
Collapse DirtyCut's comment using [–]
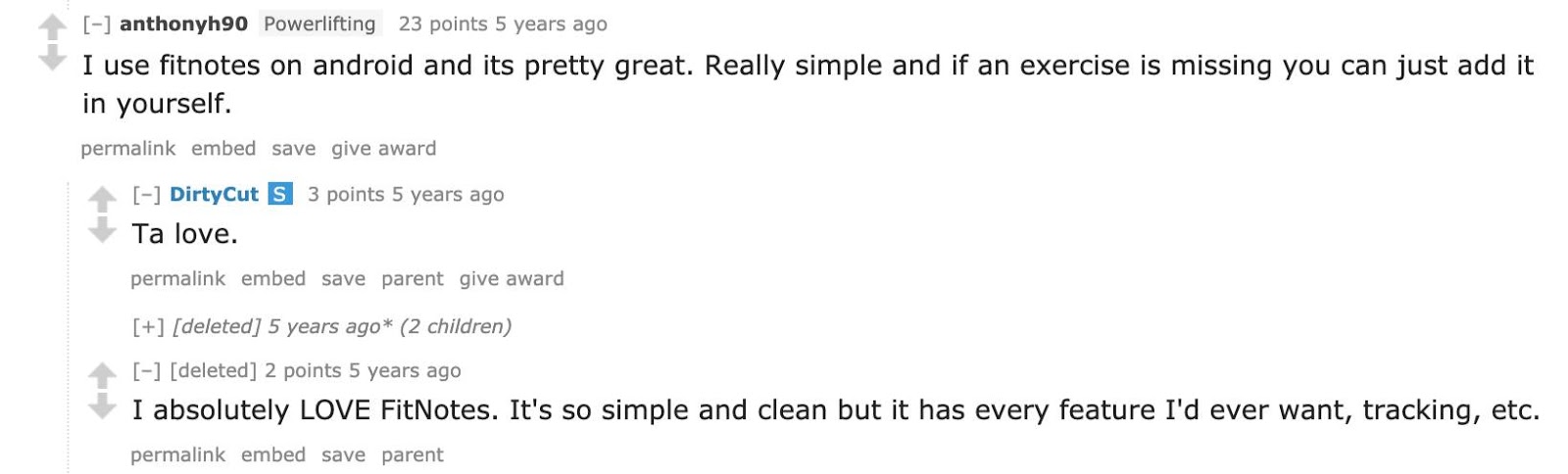pyautogui.click(x=146, y=194)
